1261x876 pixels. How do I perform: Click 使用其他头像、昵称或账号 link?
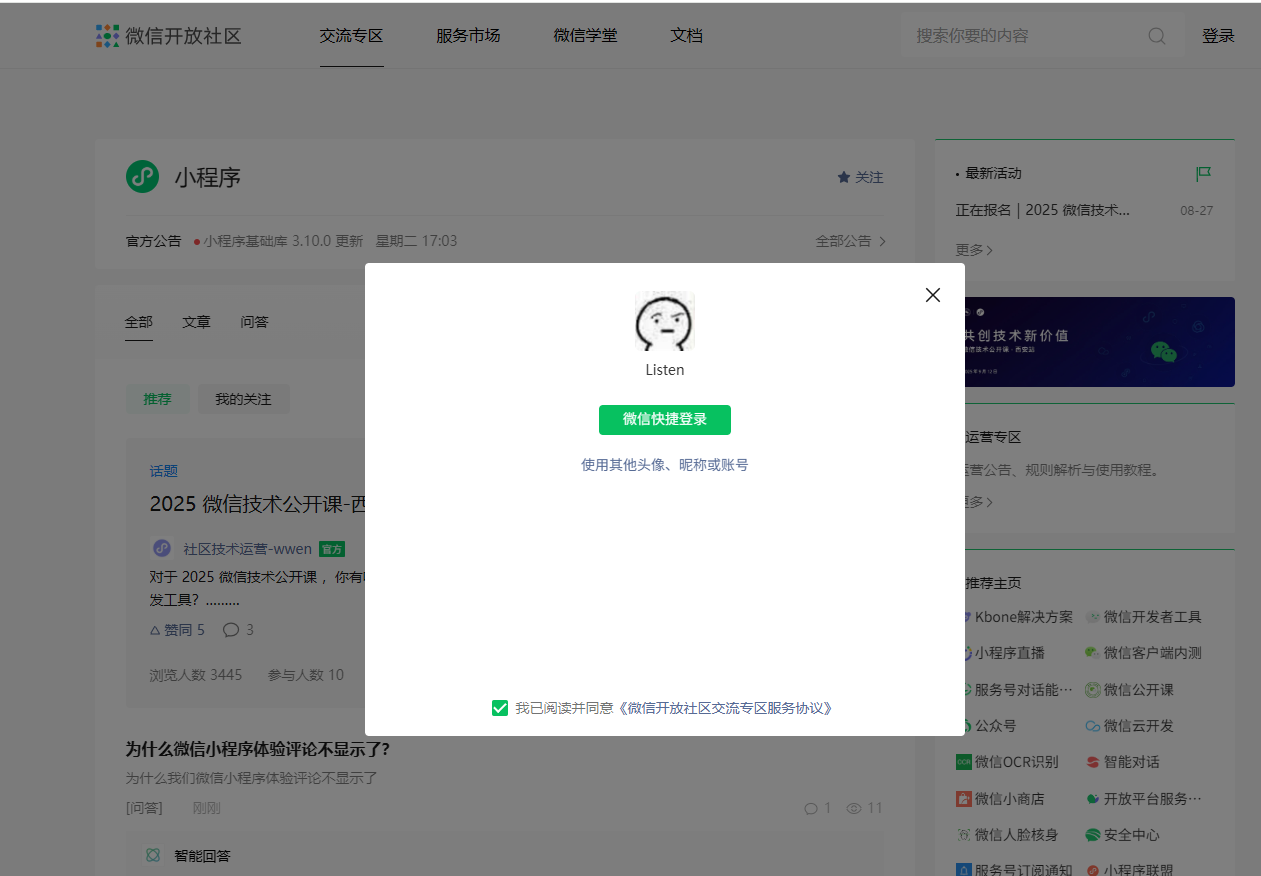[x=665, y=465]
